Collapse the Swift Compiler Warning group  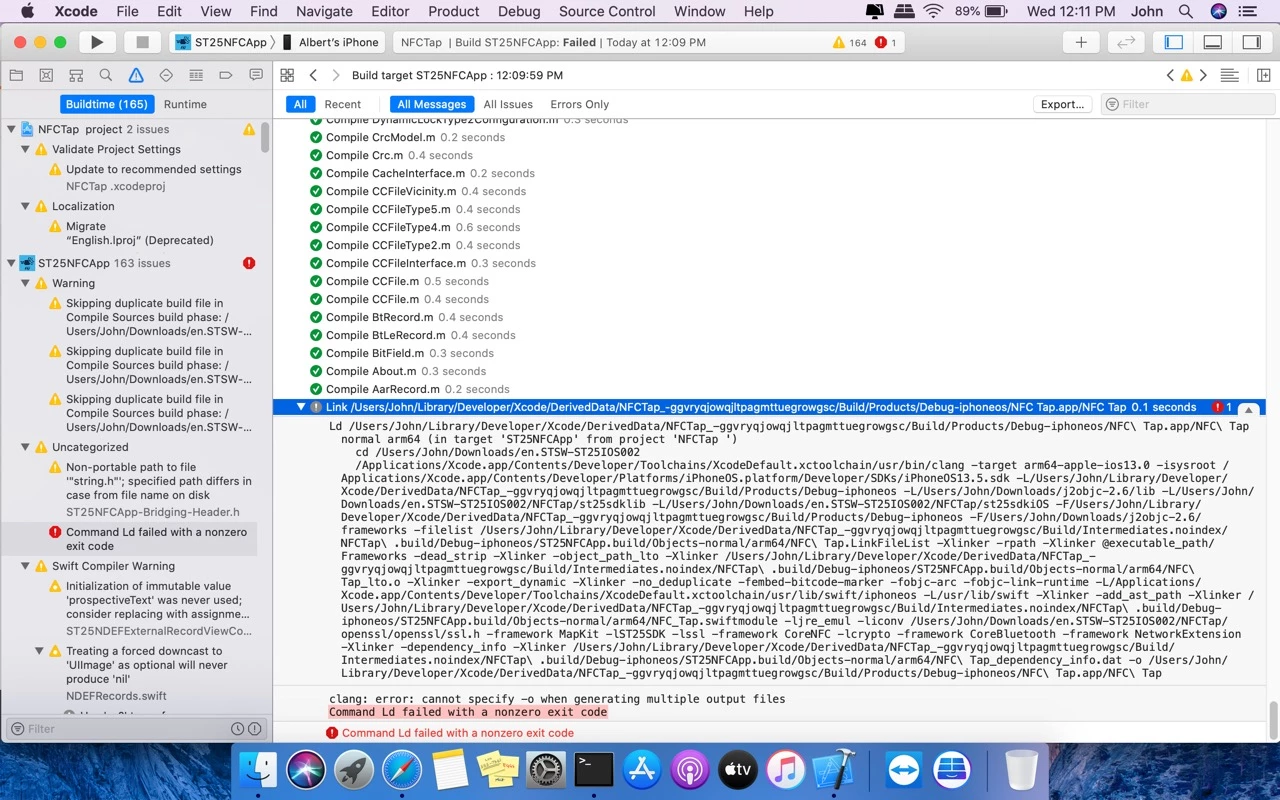(x=26, y=566)
